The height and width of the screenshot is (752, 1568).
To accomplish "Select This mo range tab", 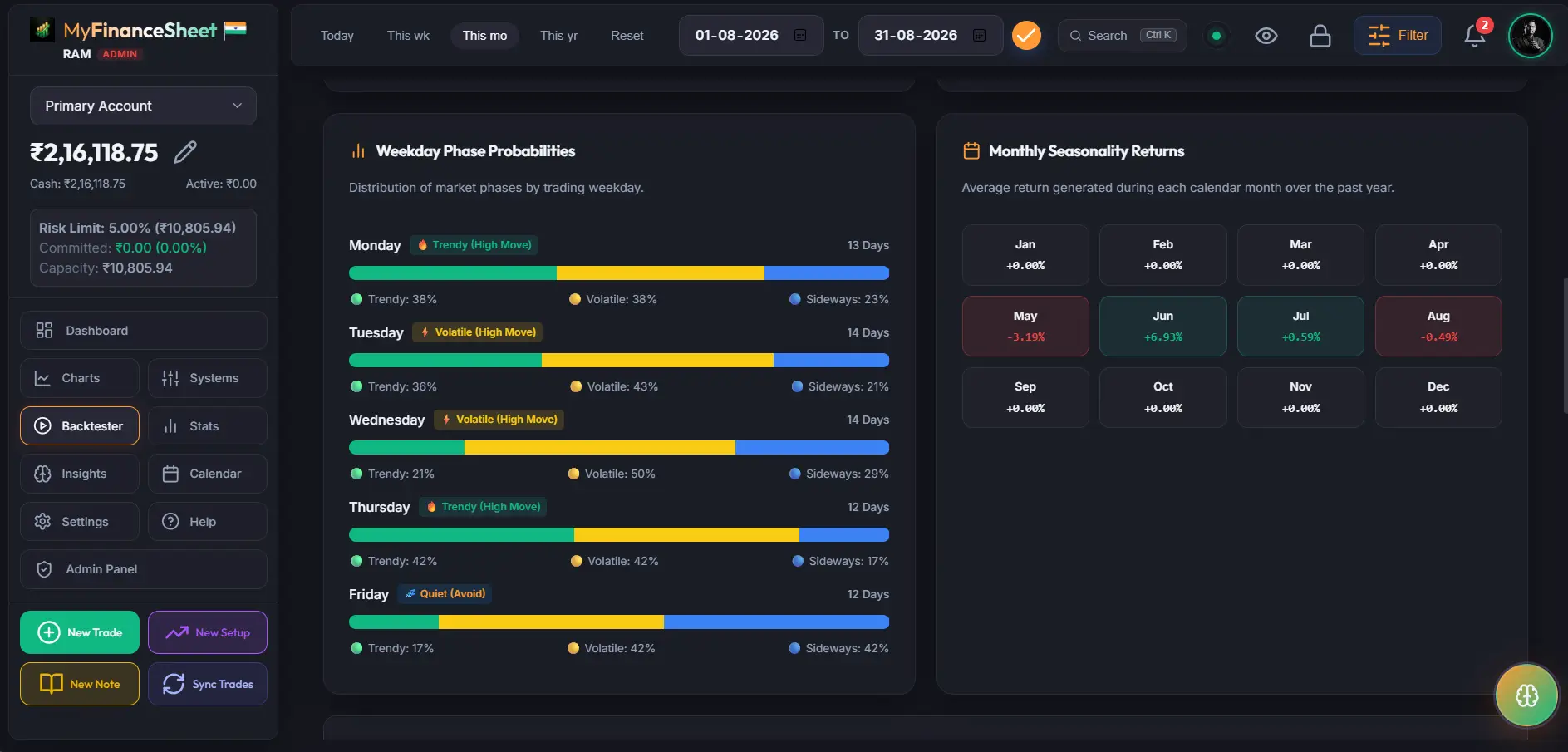I will tap(484, 36).
